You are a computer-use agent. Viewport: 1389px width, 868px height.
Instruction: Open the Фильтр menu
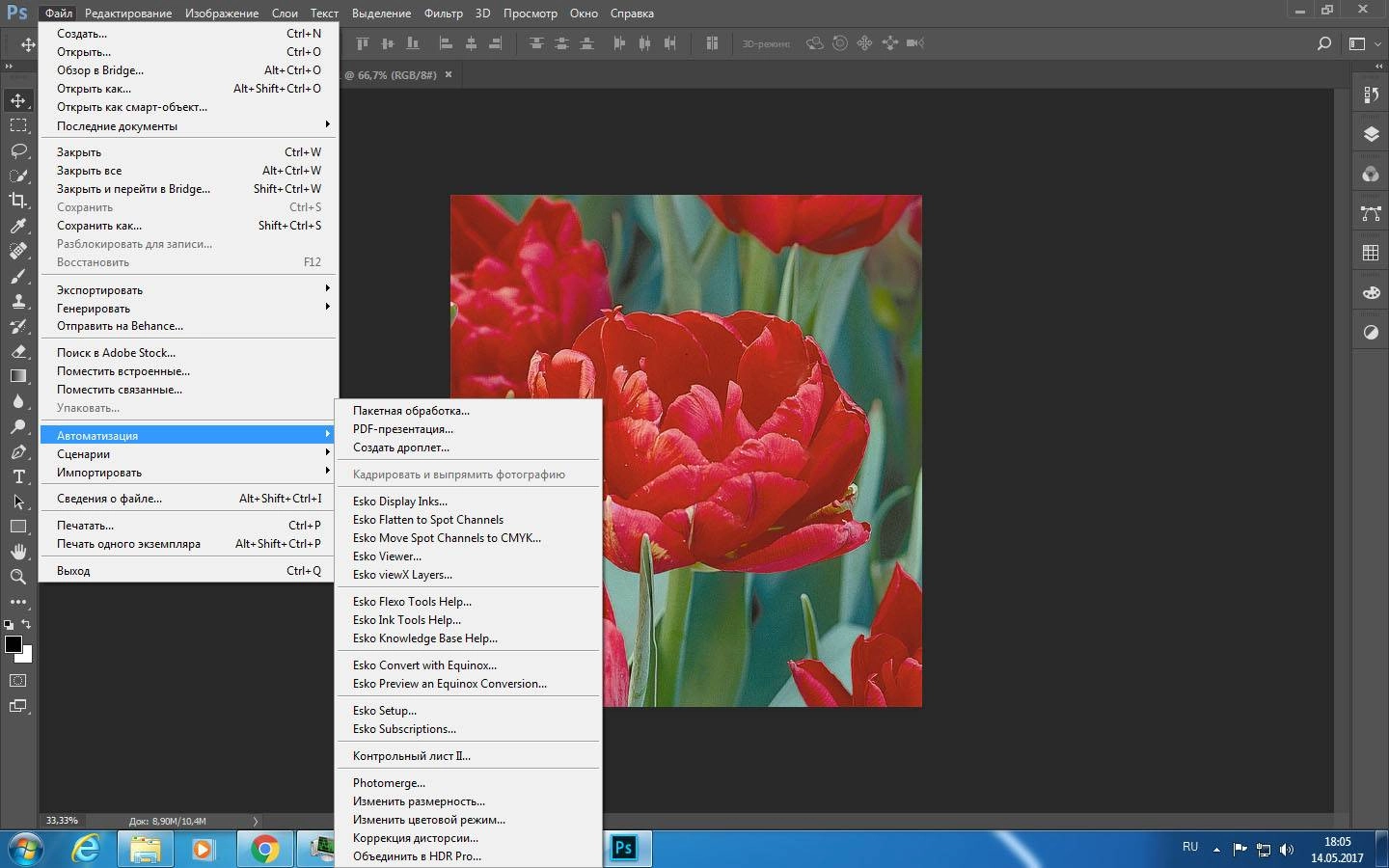[x=444, y=14]
